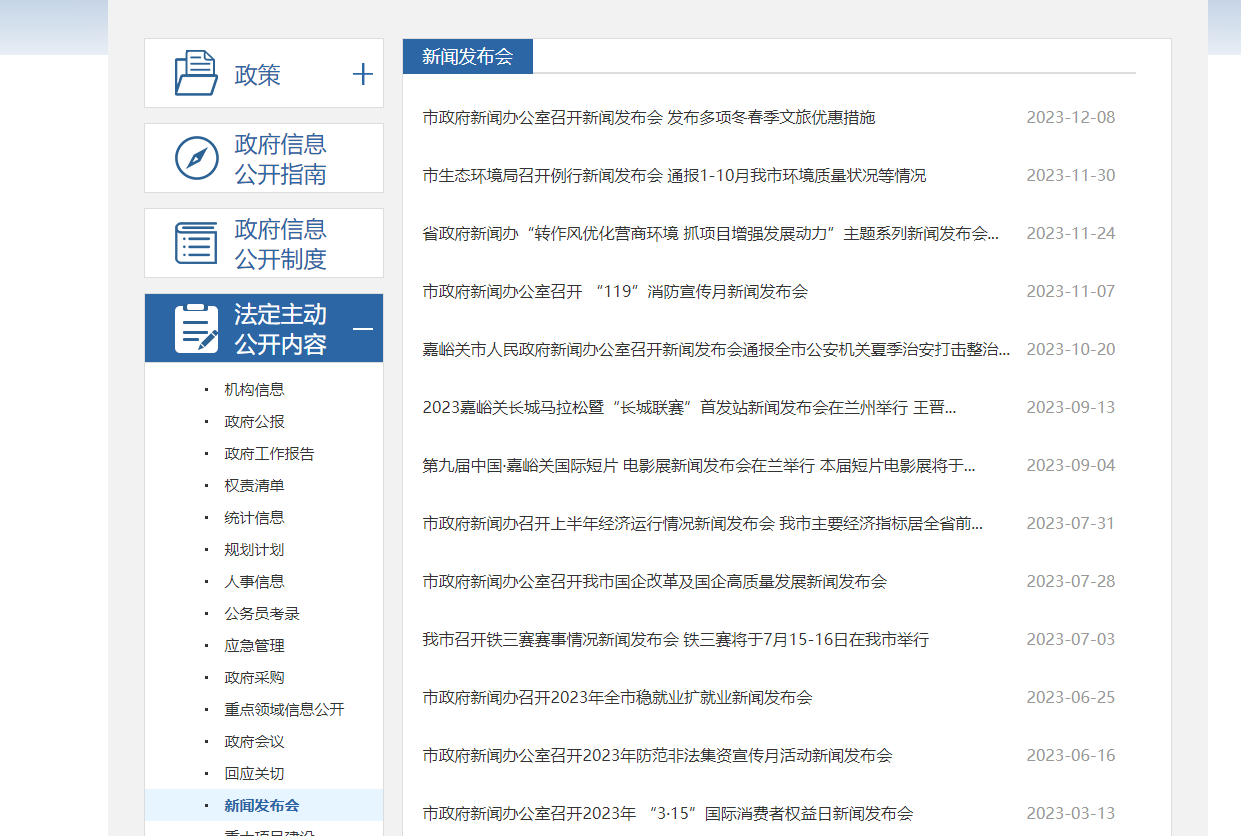The height and width of the screenshot is (836, 1241).
Task: Click the clipboard icon for 法定主动公开内容
Action: [196, 329]
